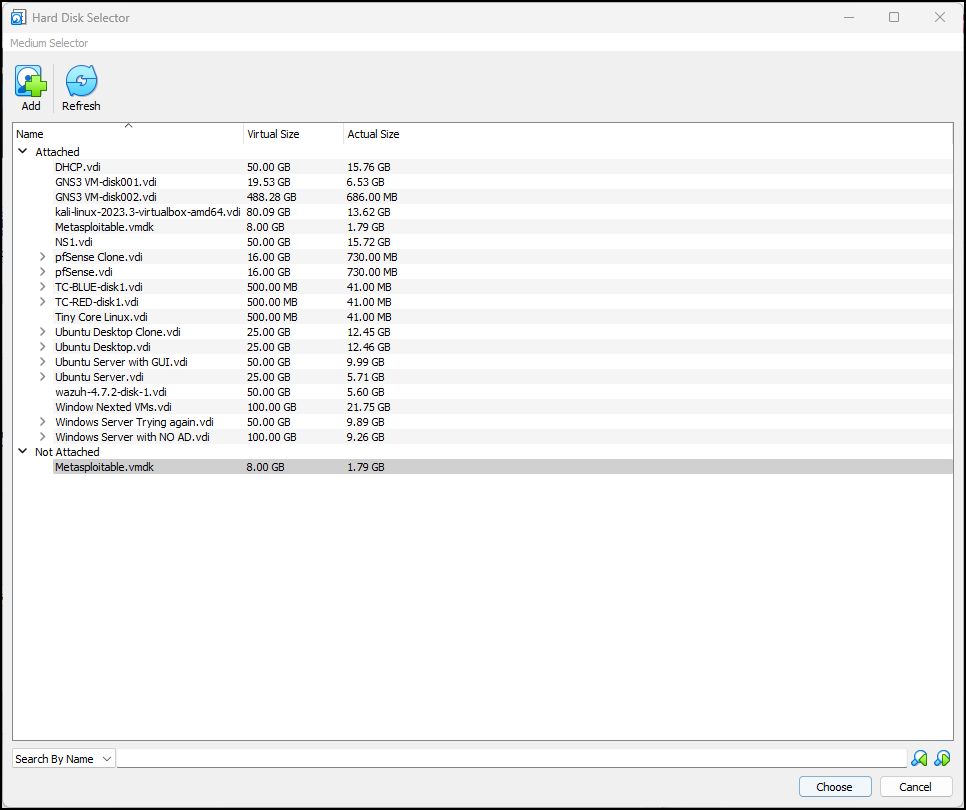
Task: Select Tiny Core Linux.vdi disk
Action: 102,317
